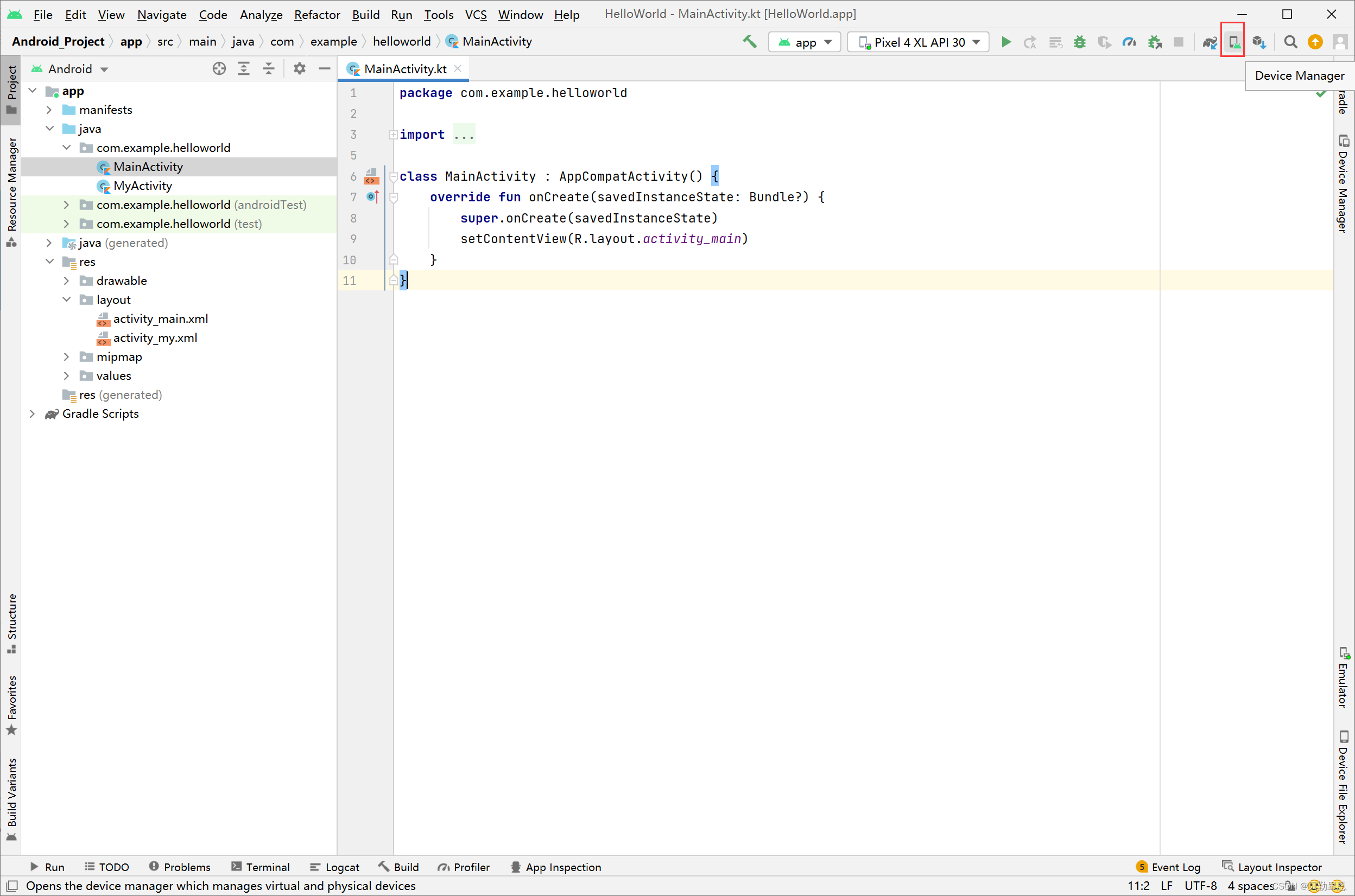Toggle the Project tool window side tab
The image size is (1355, 896).
[x=11, y=89]
